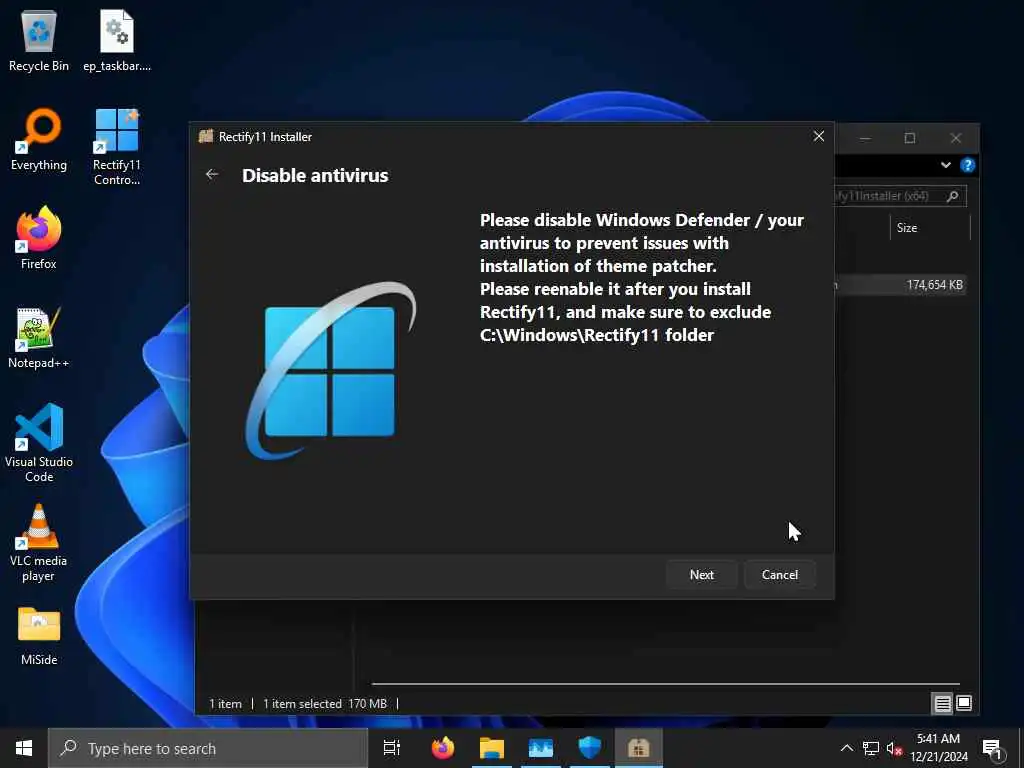Open Firefox from the taskbar
Viewport: 1024px width, 768px height.
pos(443,748)
